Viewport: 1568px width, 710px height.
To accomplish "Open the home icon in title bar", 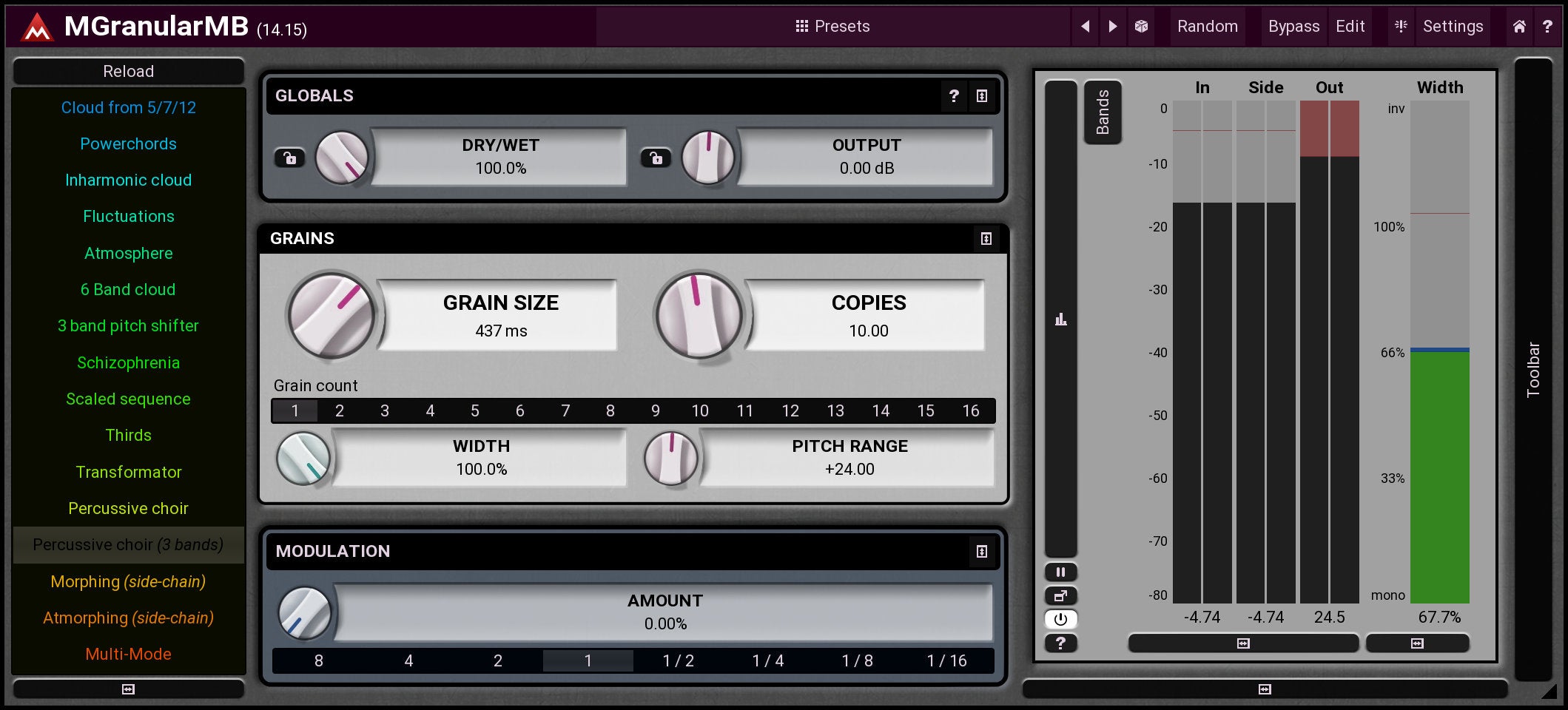I will click(1519, 27).
